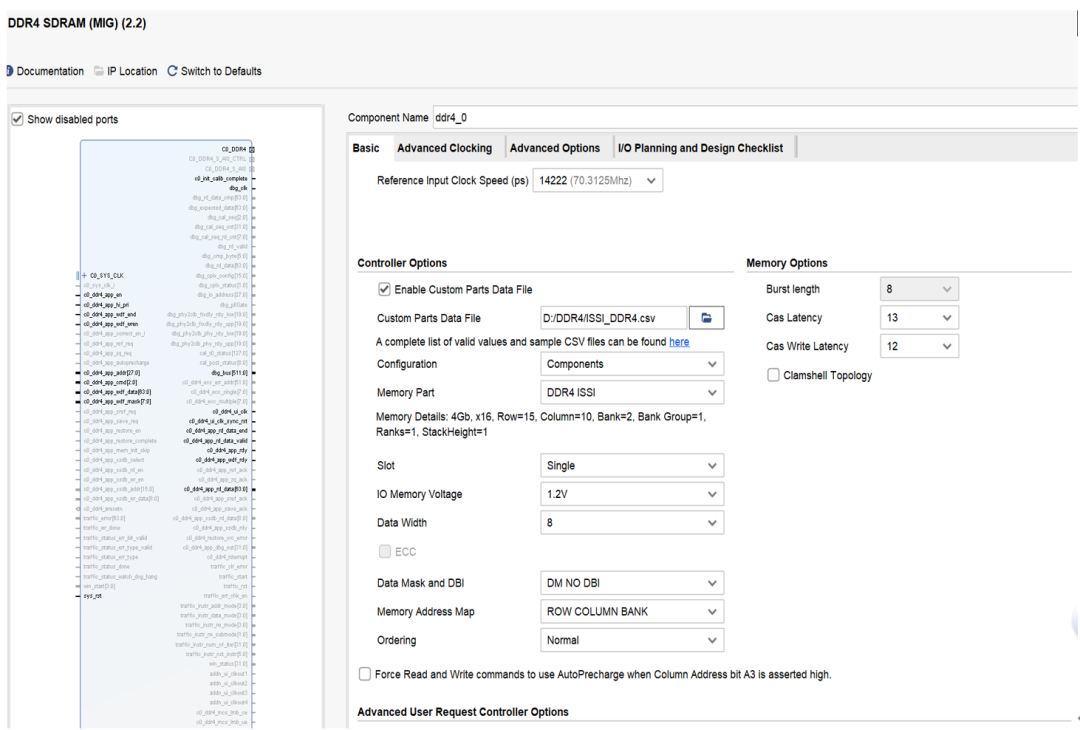1080x730 pixels.
Task: Enable the Clamshell Topology checkbox
Action: (x=773, y=375)
